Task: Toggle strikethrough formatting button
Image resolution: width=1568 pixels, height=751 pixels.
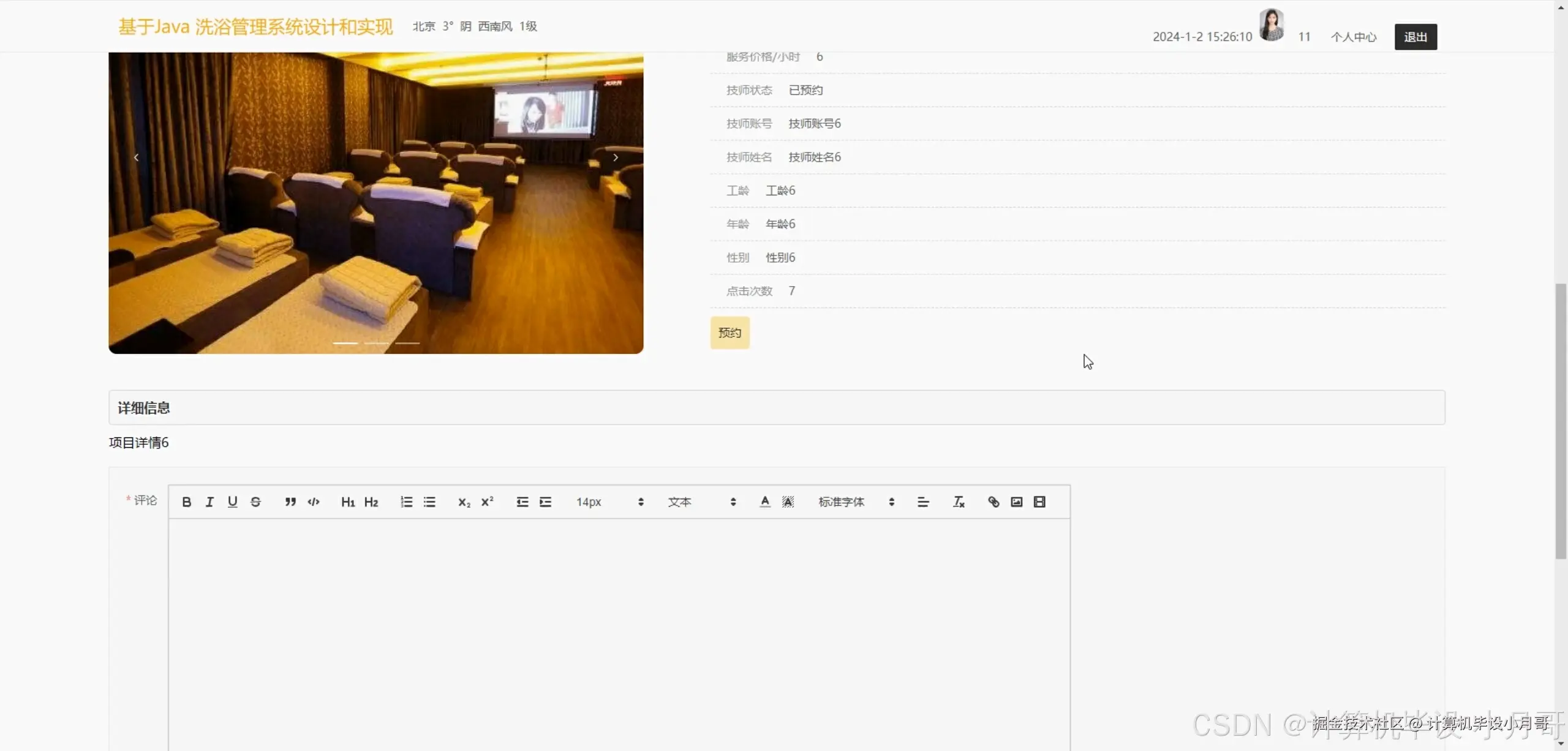Action: point(255,502)
